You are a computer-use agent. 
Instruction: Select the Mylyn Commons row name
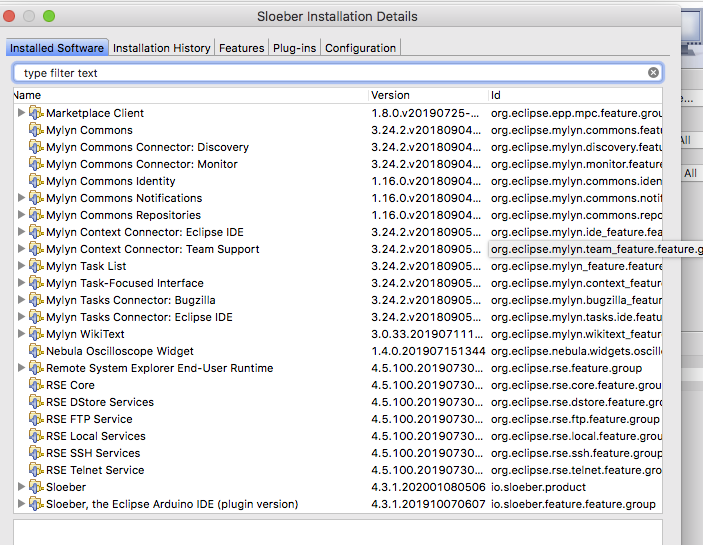point(89,130)
